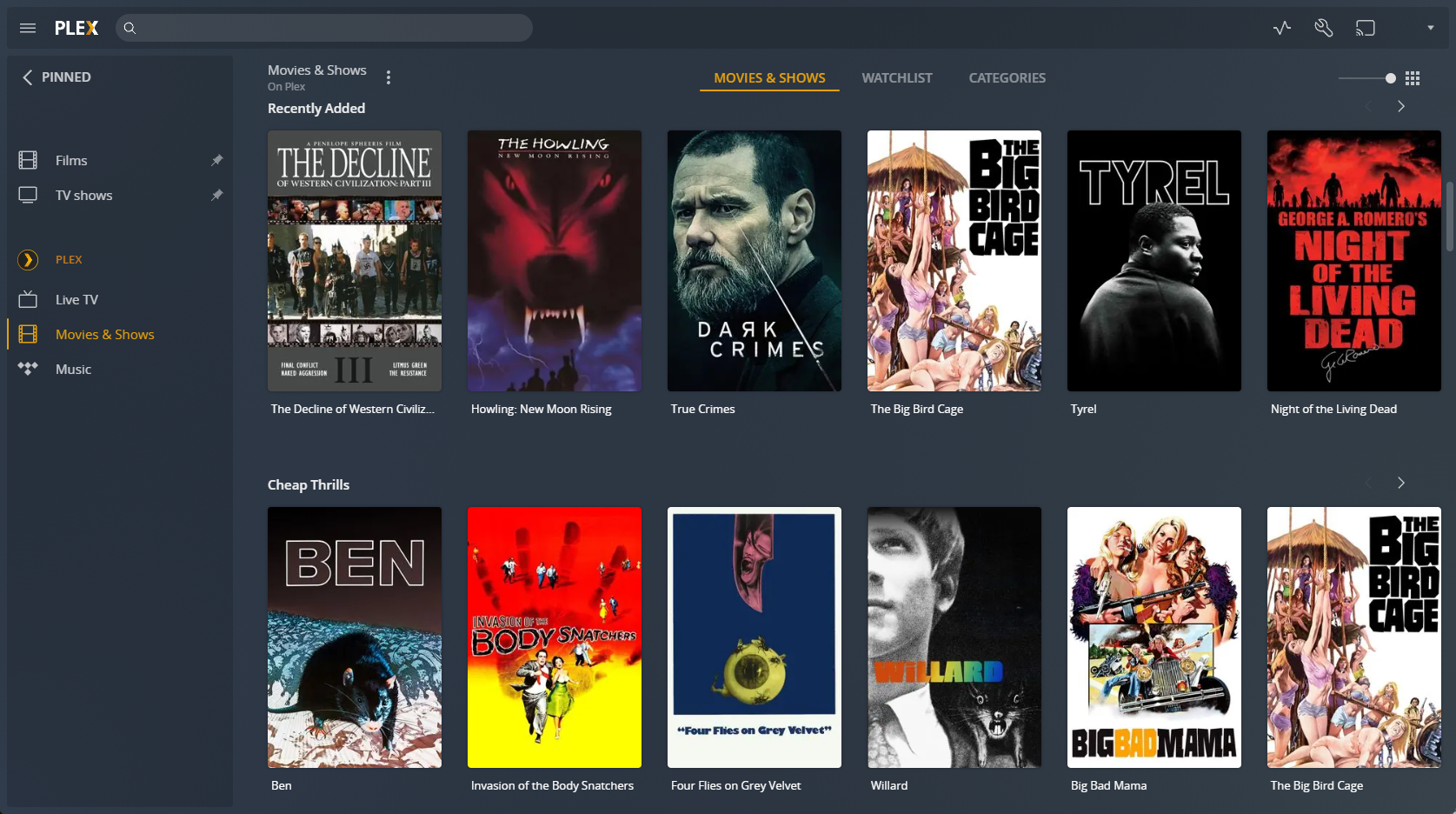Open the account dropdown arrow

1431,28
